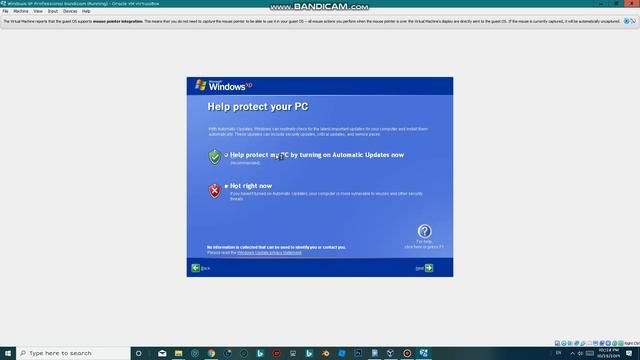The height and width of the screenshot is (360, 640).
Task: Switch to VirtualBox on the taskbar
Action: tap(424, 353)
